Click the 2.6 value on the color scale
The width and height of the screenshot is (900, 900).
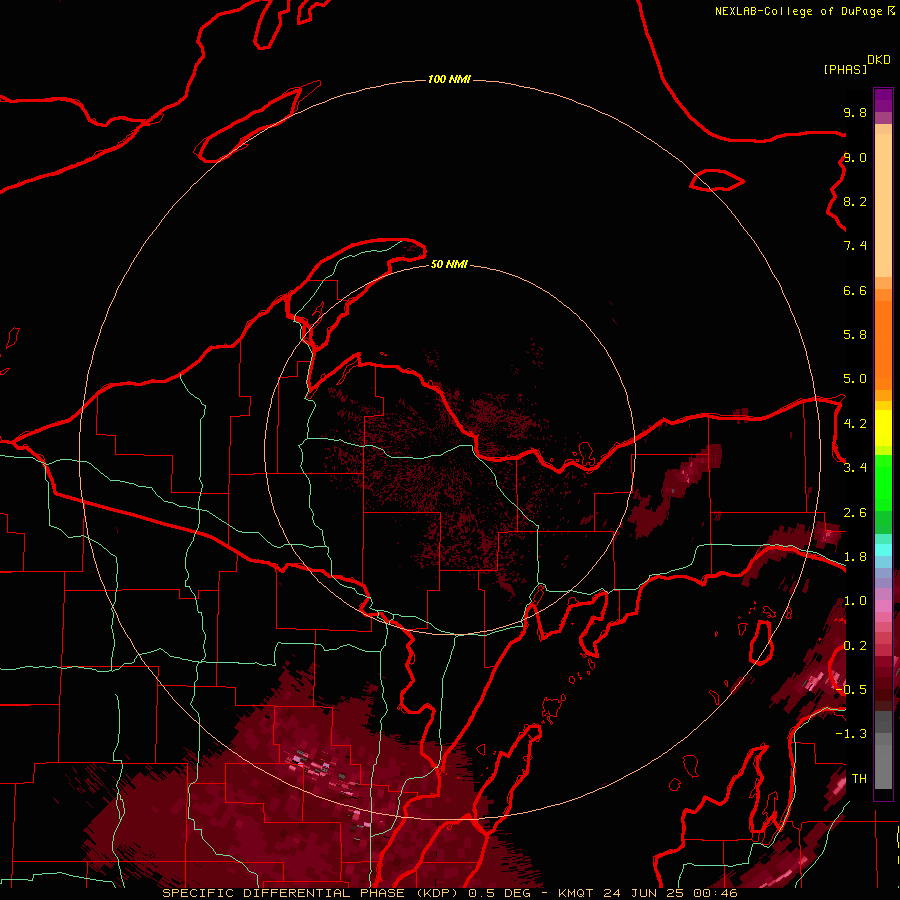(855, 513)
